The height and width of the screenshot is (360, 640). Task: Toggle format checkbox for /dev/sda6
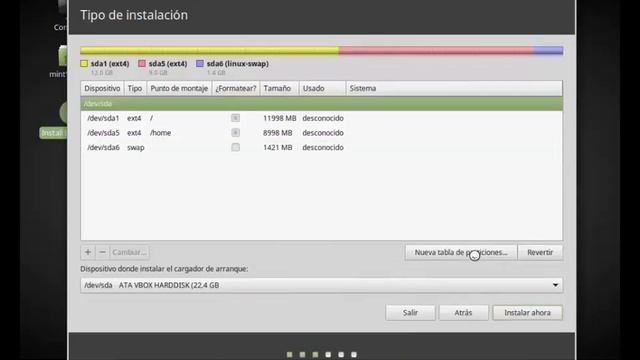pyautogui.click(x=236, y=147)
